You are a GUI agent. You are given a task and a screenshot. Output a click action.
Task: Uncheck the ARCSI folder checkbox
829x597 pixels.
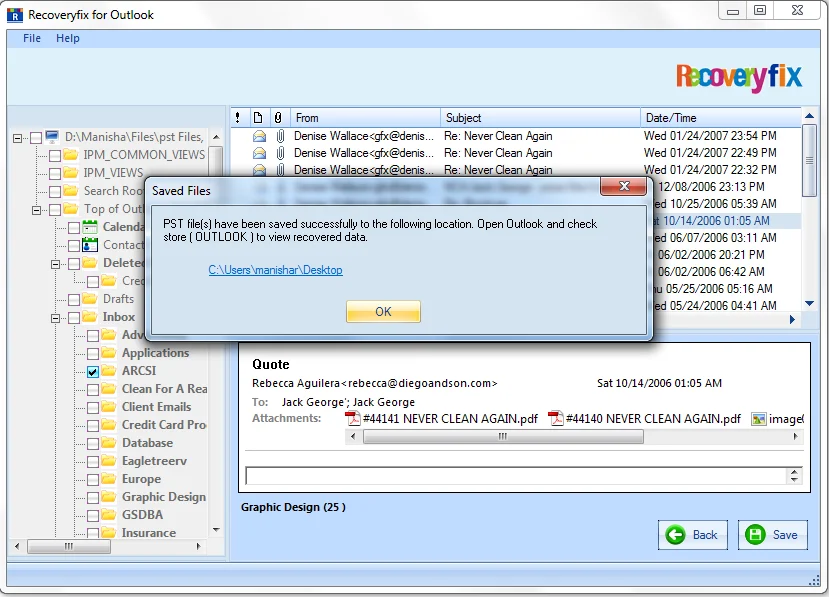coord(93,372)
